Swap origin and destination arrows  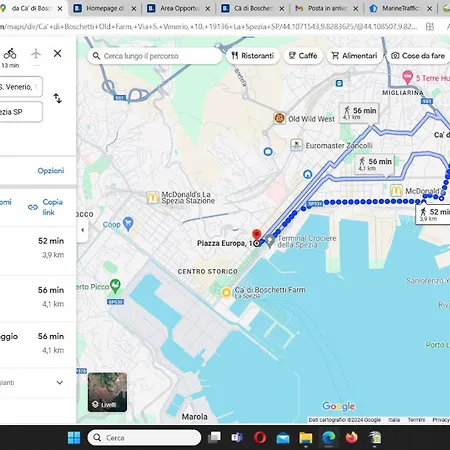[x=57, y=98]
